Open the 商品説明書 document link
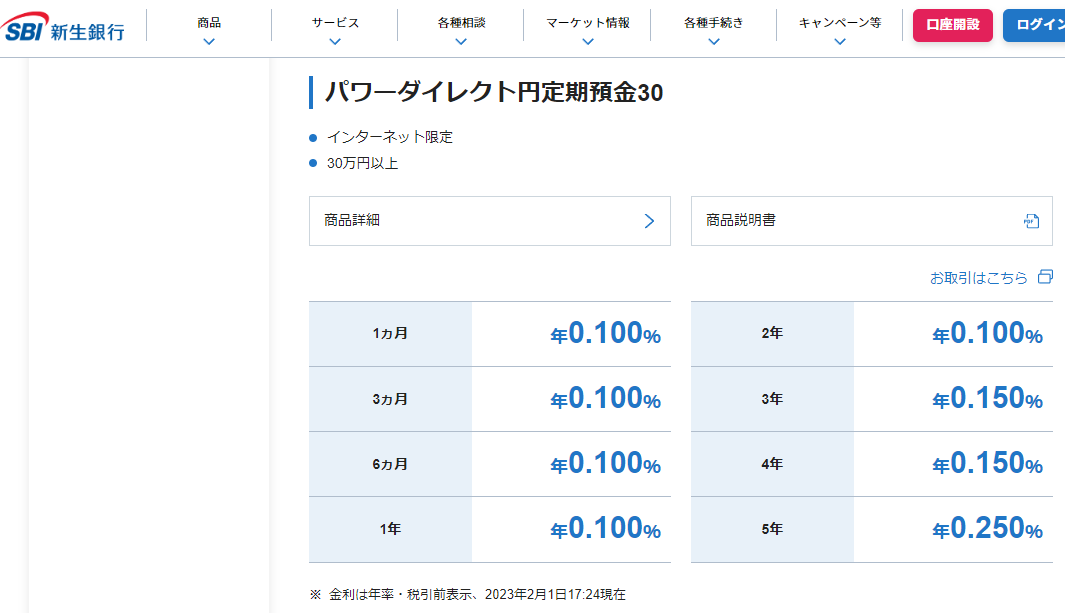 [x=871, y=221]
